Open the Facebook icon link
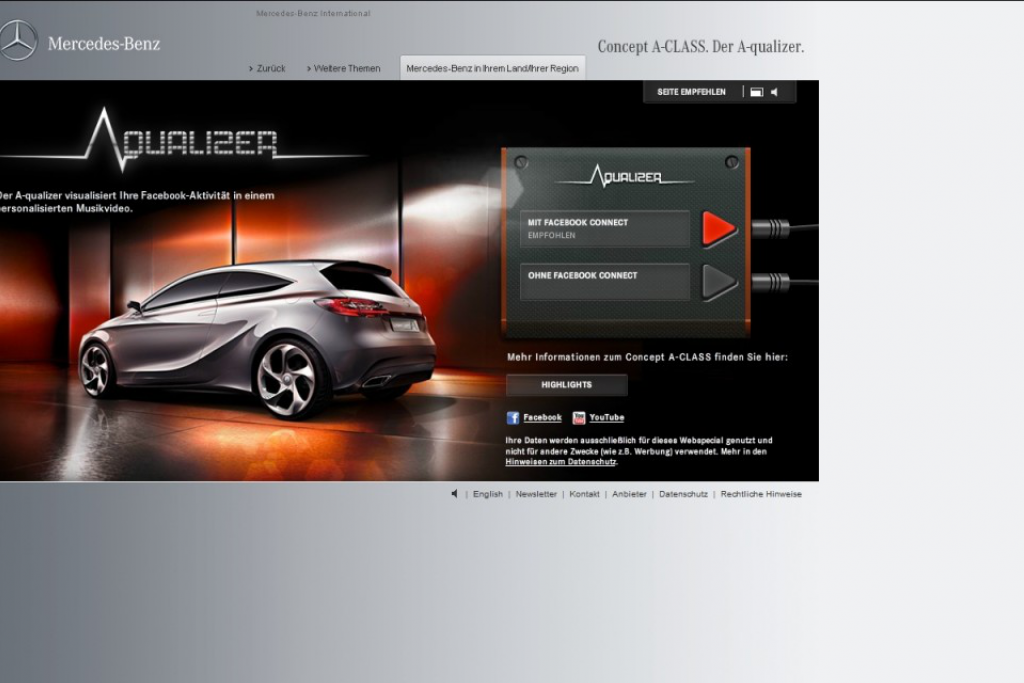 (x=513, y=418)
